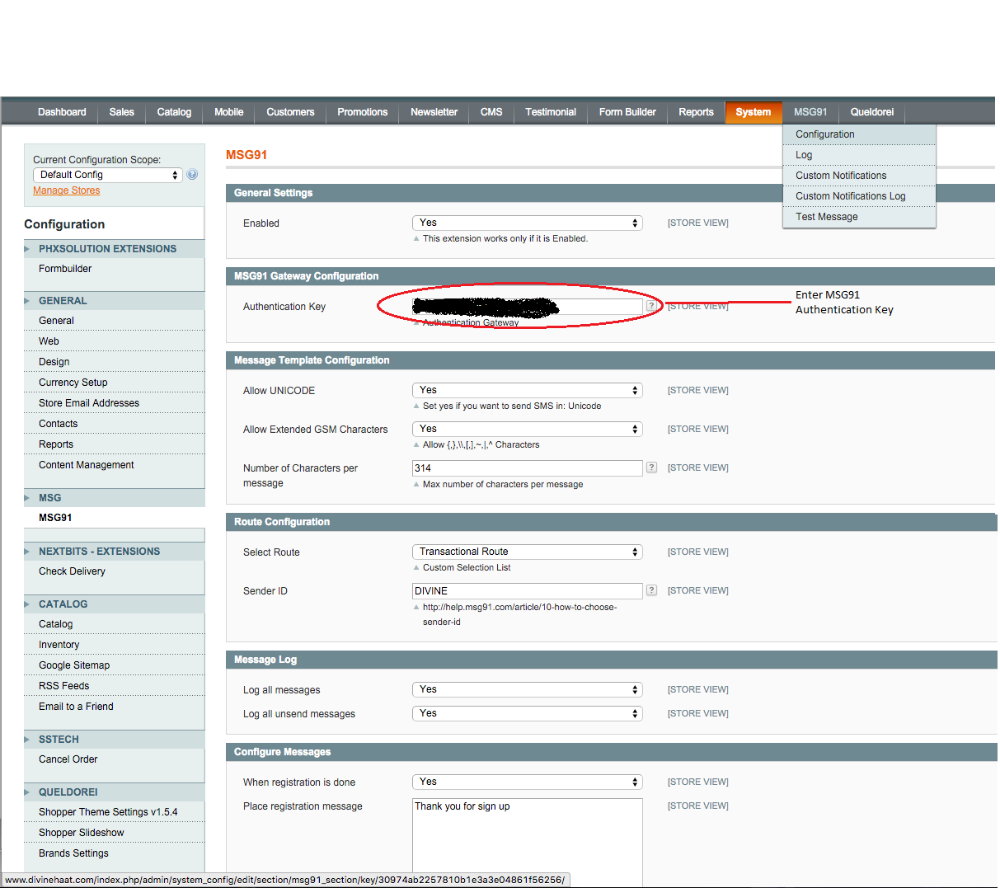
Task: Click the help icon beside Configuration Scope
Action: coord(192,174)
